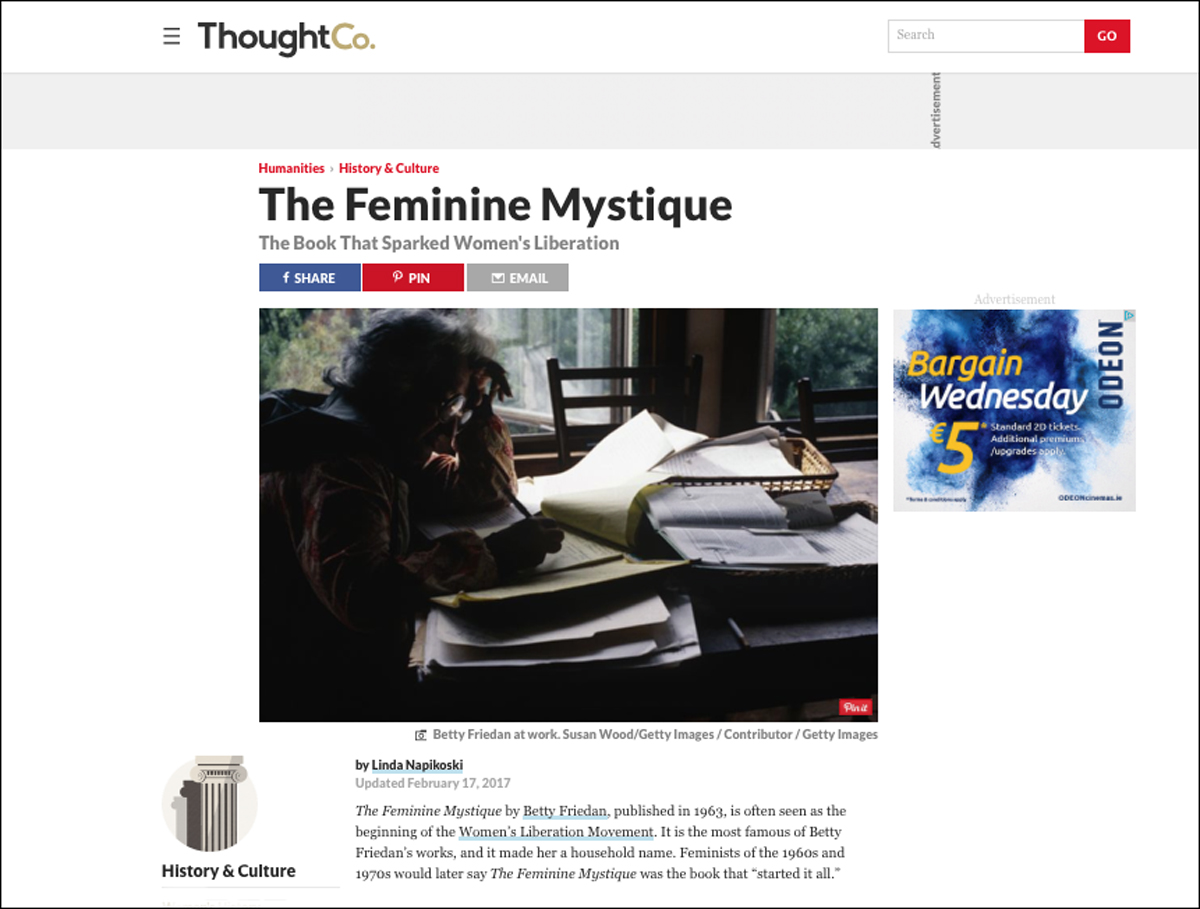Open the hamburger navigation menu
The width and height of the screenshot is (1200, 909).
coord(172,37)
